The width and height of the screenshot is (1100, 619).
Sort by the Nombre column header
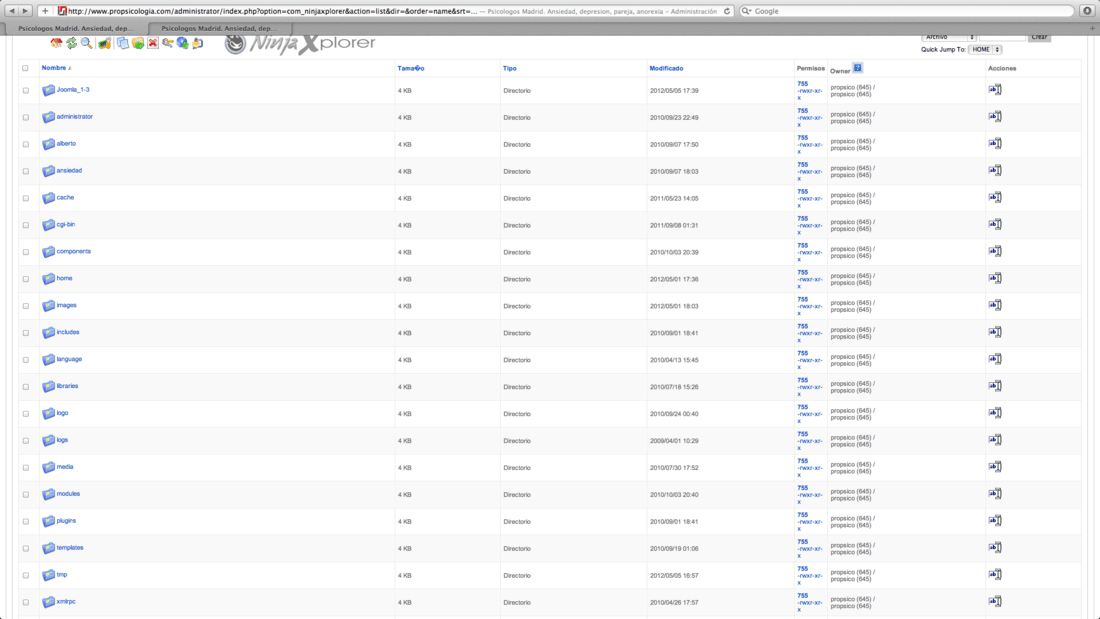54,68
